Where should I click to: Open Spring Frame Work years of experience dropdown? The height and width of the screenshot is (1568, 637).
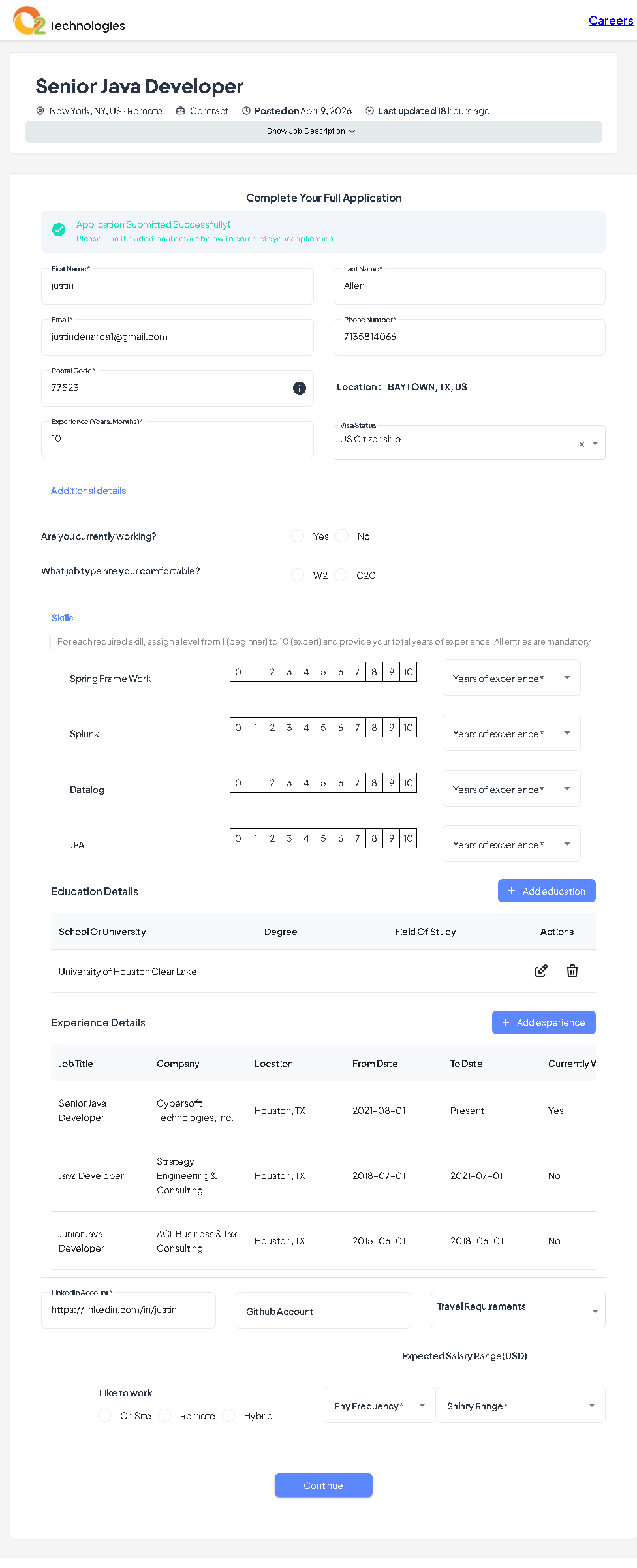point(511,678)
